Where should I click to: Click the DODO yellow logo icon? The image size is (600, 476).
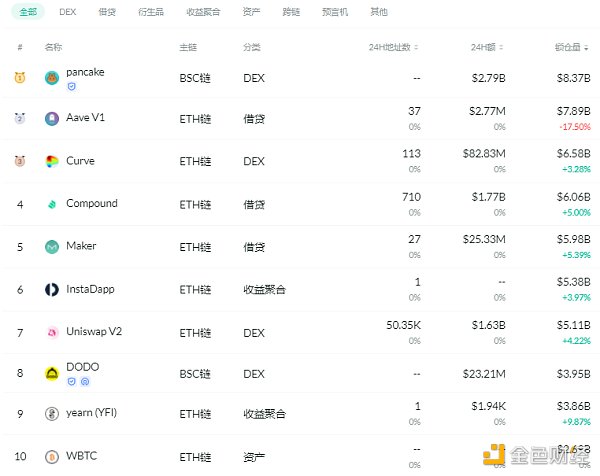[x=52, y=374]
